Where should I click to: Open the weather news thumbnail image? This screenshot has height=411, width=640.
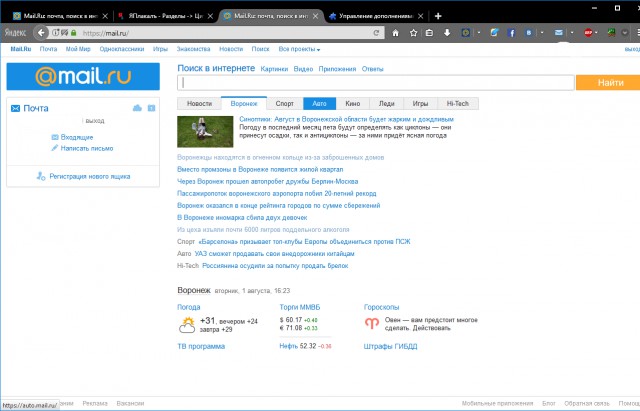click(205, 131)
